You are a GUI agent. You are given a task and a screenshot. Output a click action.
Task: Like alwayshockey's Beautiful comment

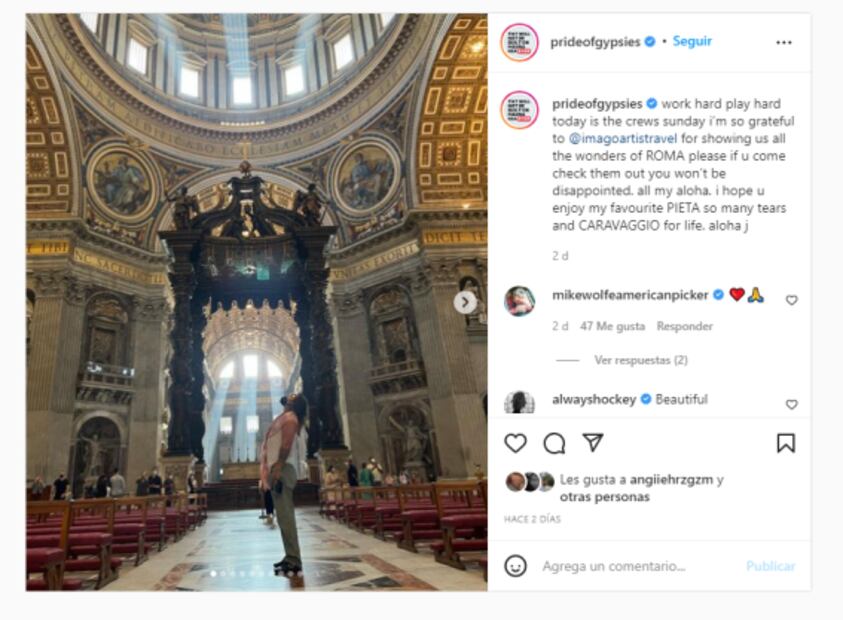point(791,404)
